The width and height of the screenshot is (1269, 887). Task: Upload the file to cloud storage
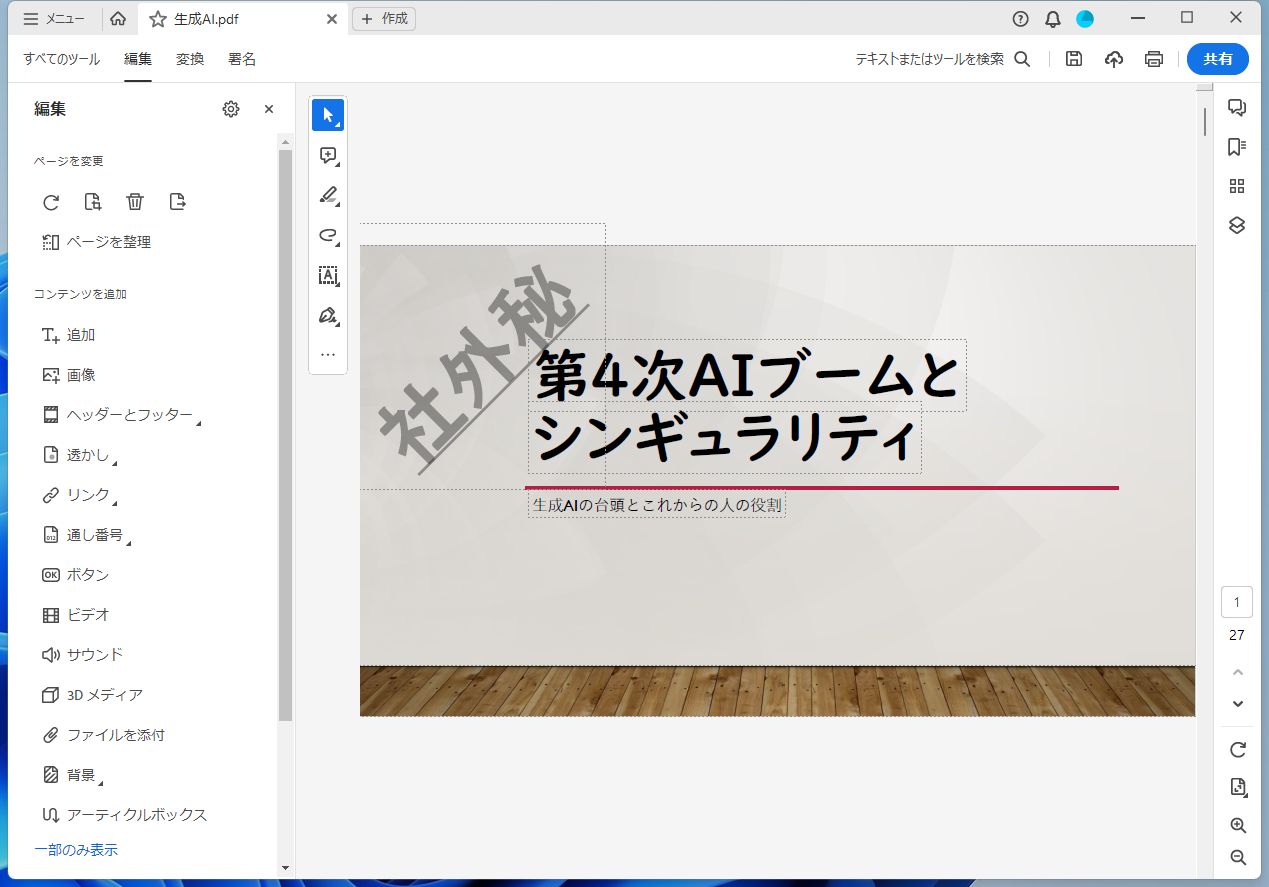click(1113, 59)
